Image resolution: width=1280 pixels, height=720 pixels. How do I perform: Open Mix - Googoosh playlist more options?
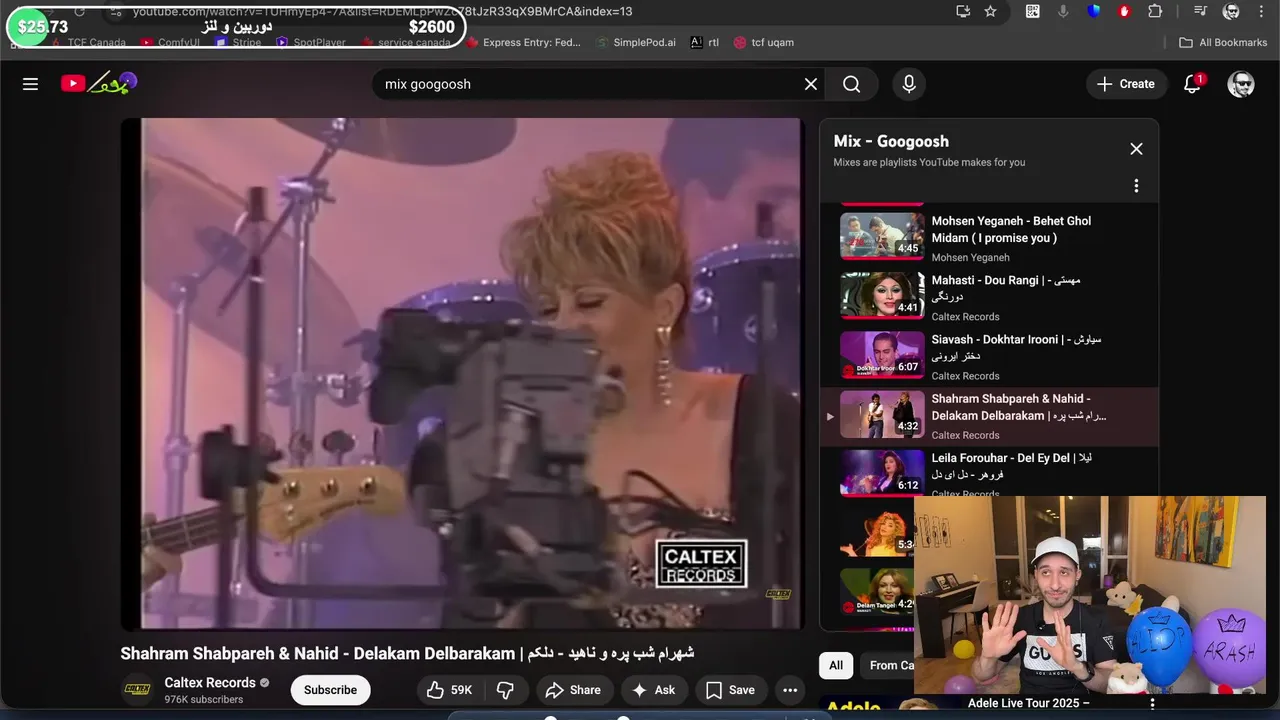pos(1136,186)
